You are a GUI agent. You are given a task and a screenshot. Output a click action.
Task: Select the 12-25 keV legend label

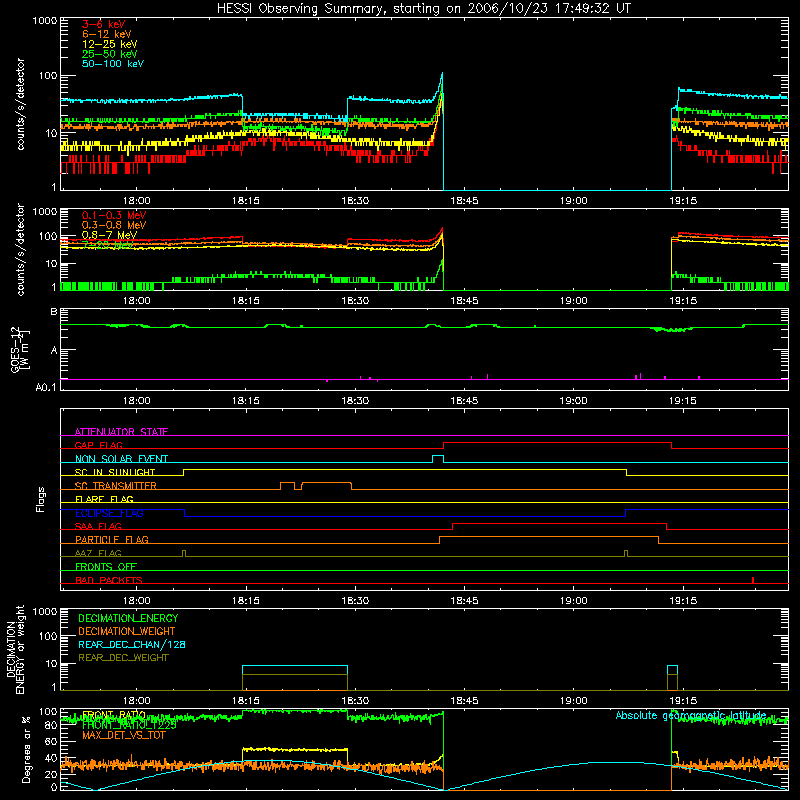pos(110,44)
